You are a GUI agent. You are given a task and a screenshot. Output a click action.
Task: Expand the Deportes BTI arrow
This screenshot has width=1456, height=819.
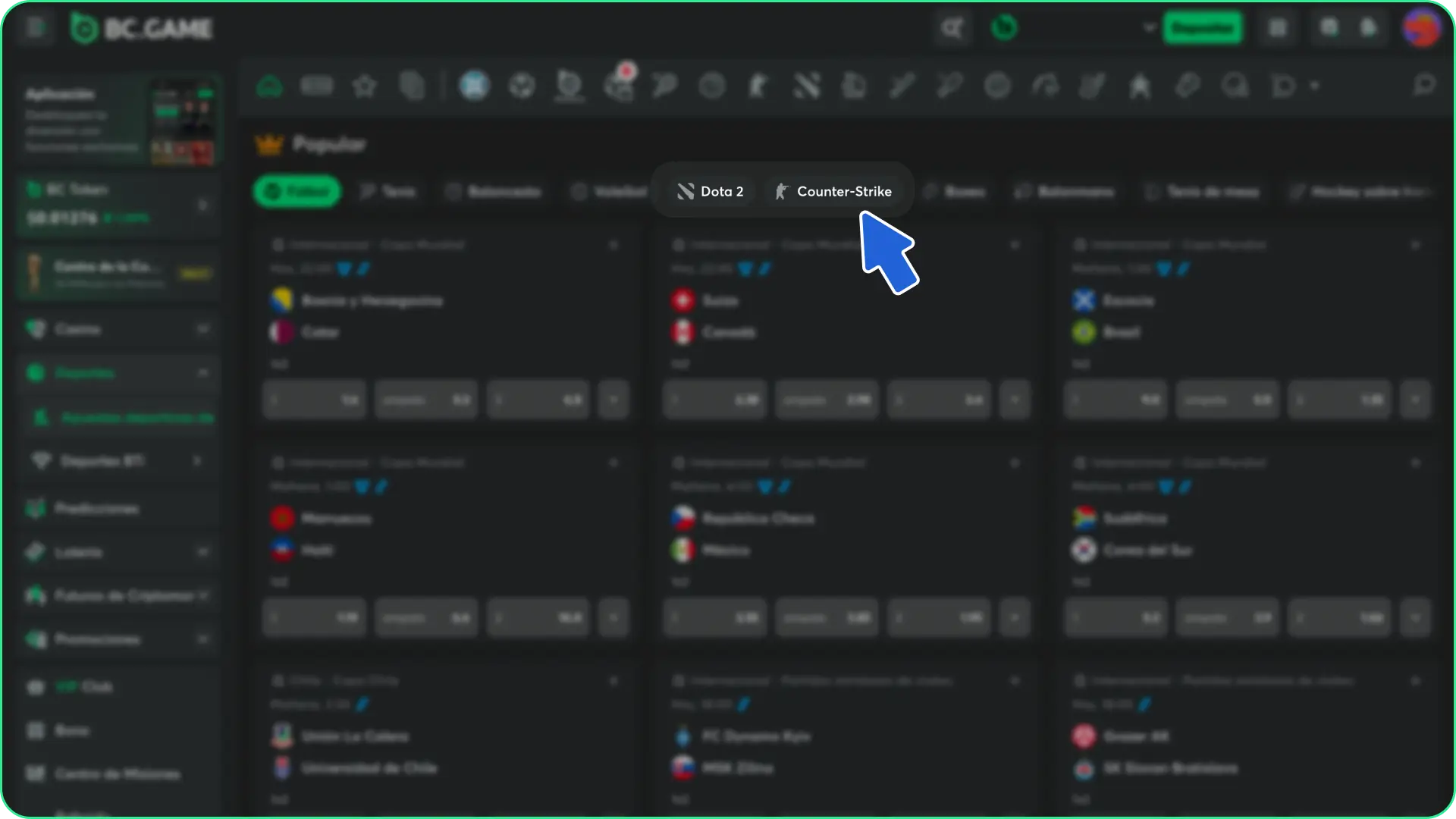[x=197, y=461]
